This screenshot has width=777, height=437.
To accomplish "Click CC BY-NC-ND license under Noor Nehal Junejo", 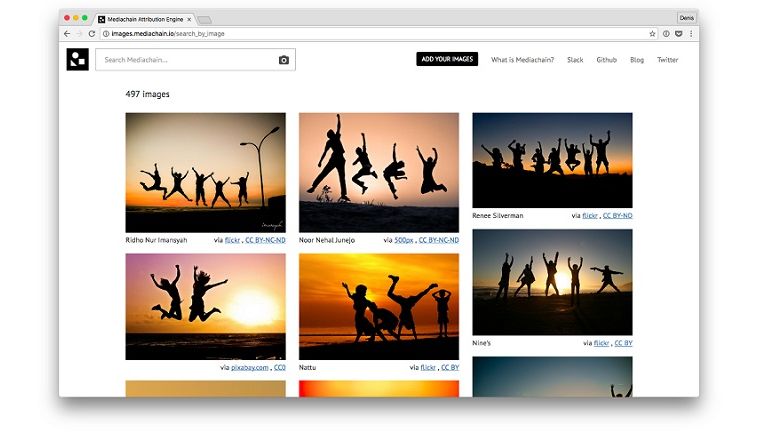I will 439,240.
